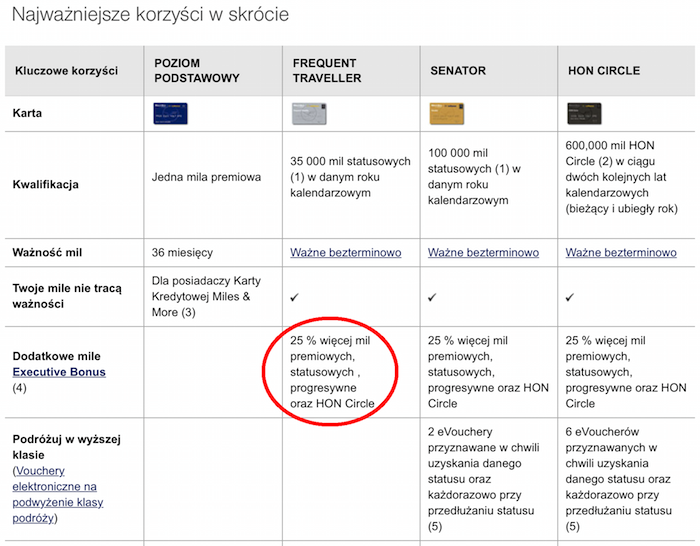700x546 pixels.
Task: Click 'Twoje mile nie tracą ważności' row label
Action: [x=67, y=296]
